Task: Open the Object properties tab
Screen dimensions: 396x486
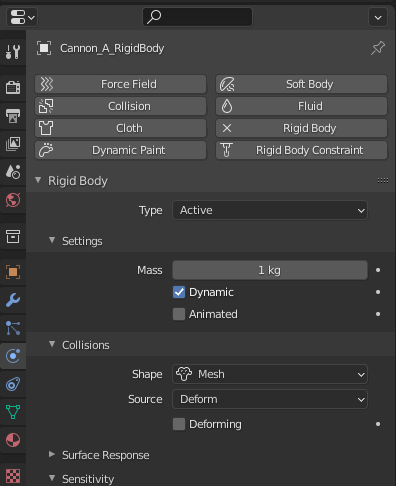Action: coord(13,272)
